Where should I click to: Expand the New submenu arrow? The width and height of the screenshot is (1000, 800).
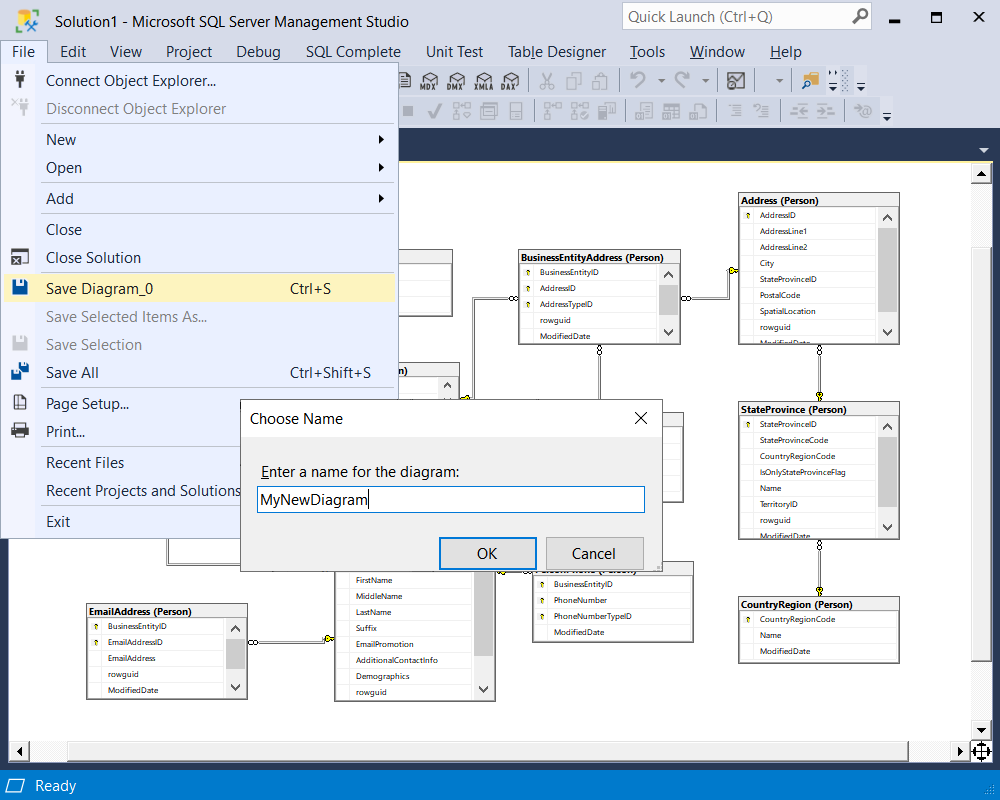coord(382,139)
